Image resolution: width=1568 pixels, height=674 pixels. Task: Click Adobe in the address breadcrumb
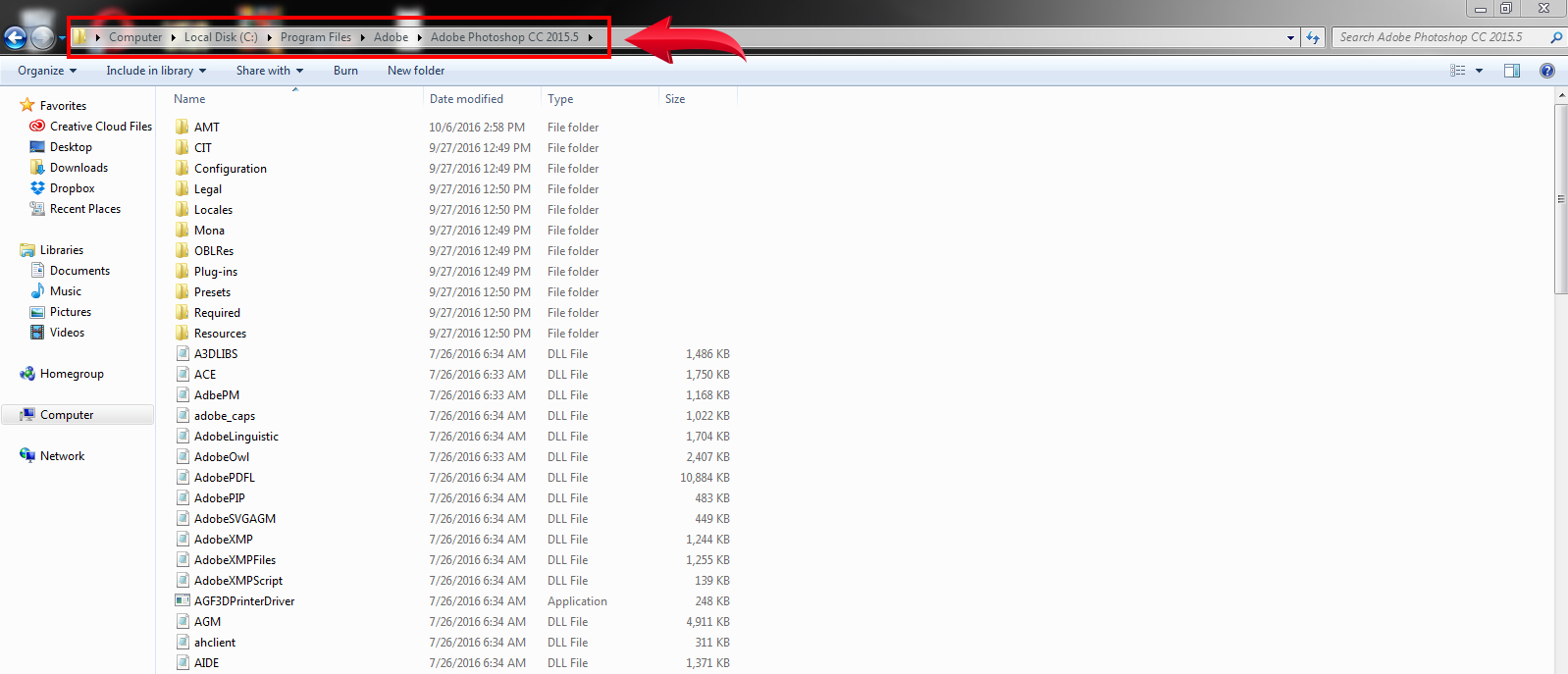click(391, 37)
